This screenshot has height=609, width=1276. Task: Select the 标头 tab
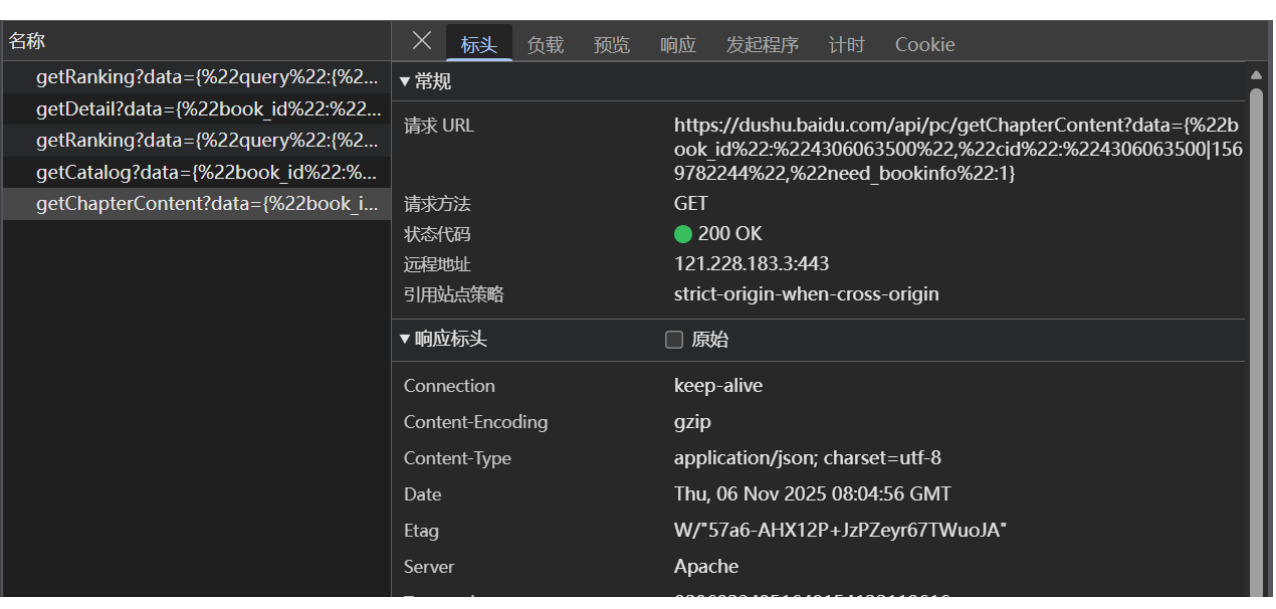click(479, 45)
